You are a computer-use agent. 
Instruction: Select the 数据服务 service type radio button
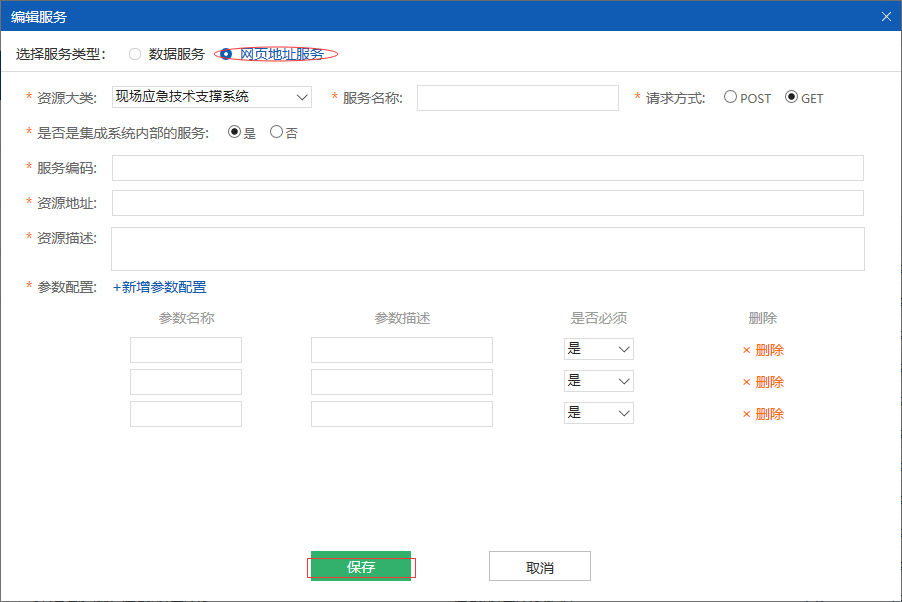click(x=135, y=54)
